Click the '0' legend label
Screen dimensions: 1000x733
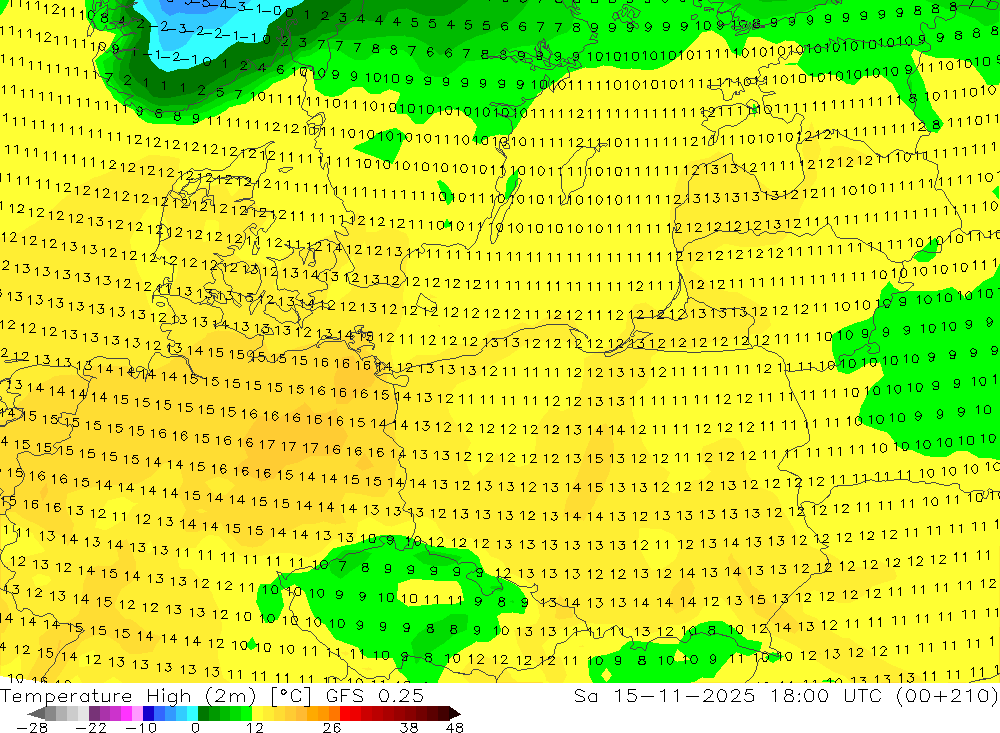click(x=196, y=727)
